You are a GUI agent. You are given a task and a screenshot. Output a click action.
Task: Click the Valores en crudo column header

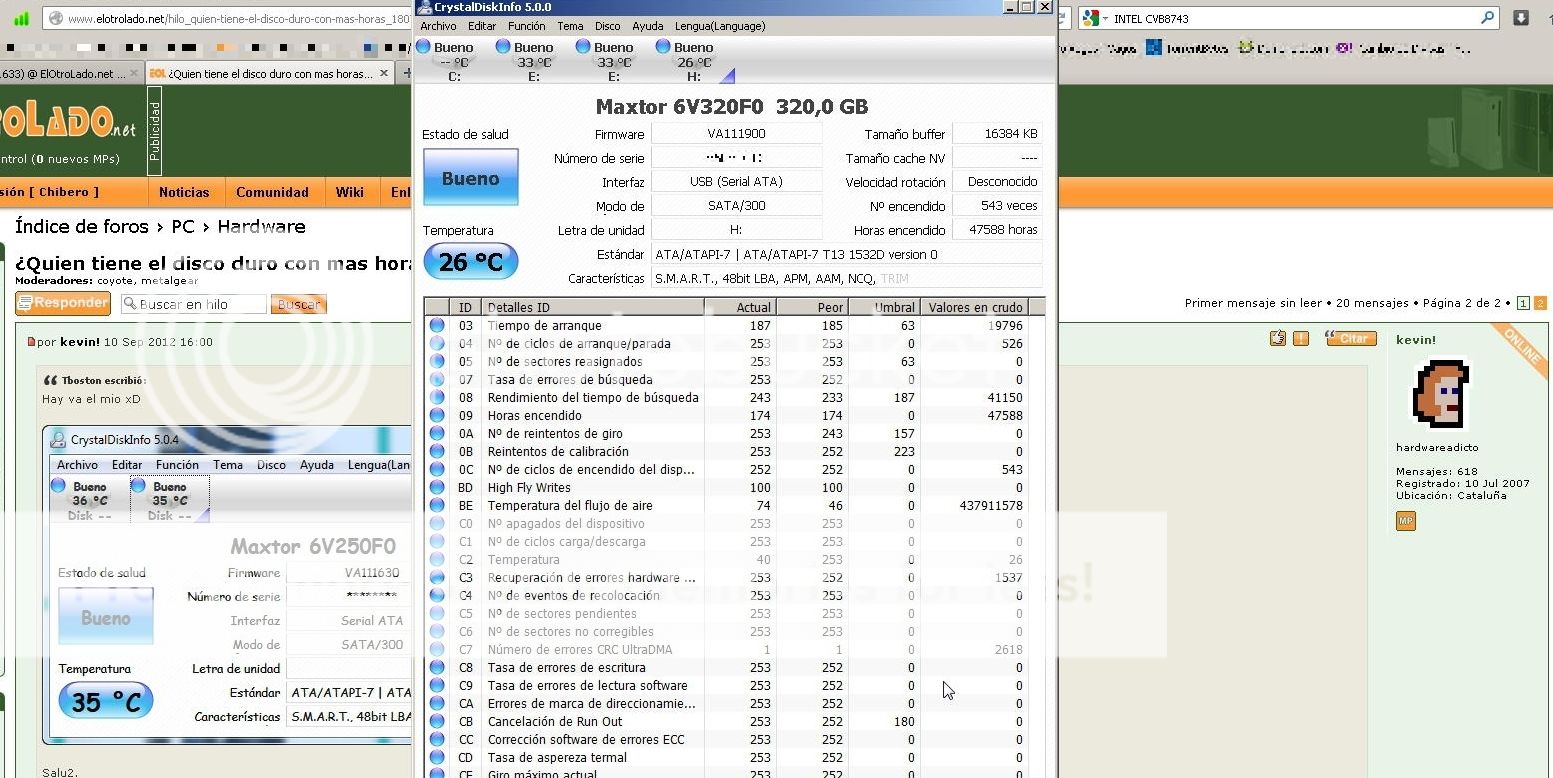click(x=973, y=307)
